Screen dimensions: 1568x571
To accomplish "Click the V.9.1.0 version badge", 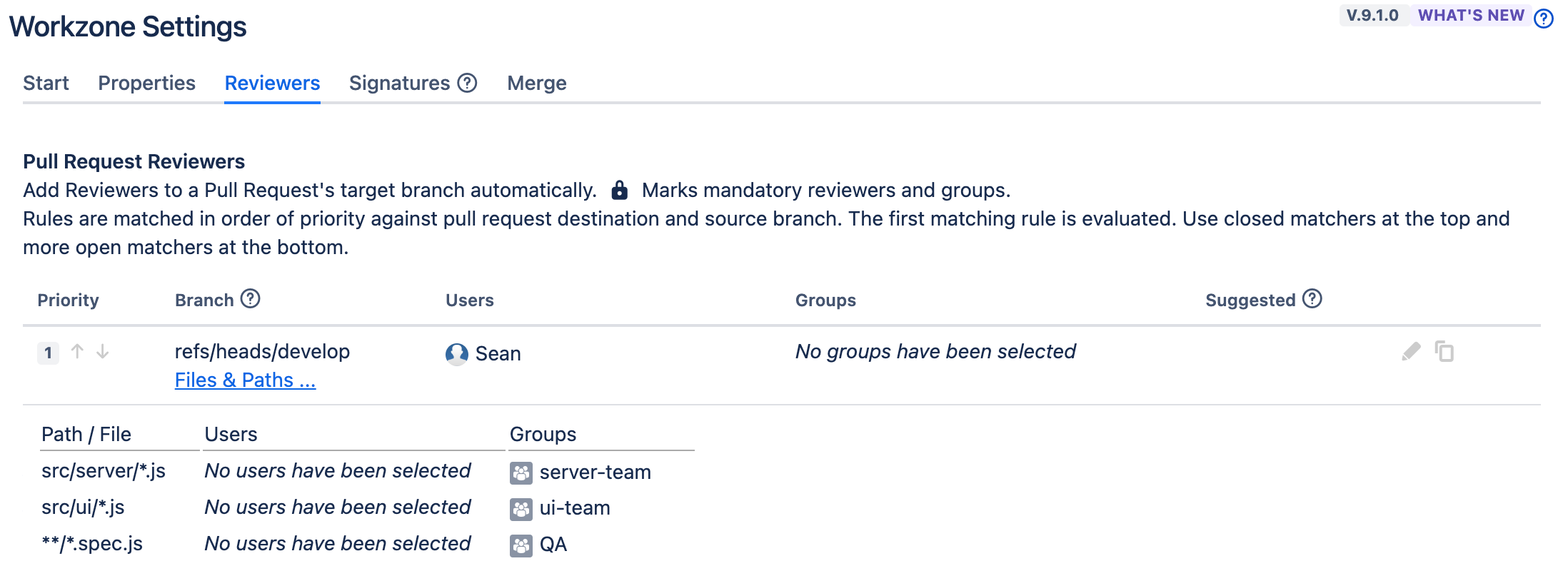I will (x=1372, y=16).
